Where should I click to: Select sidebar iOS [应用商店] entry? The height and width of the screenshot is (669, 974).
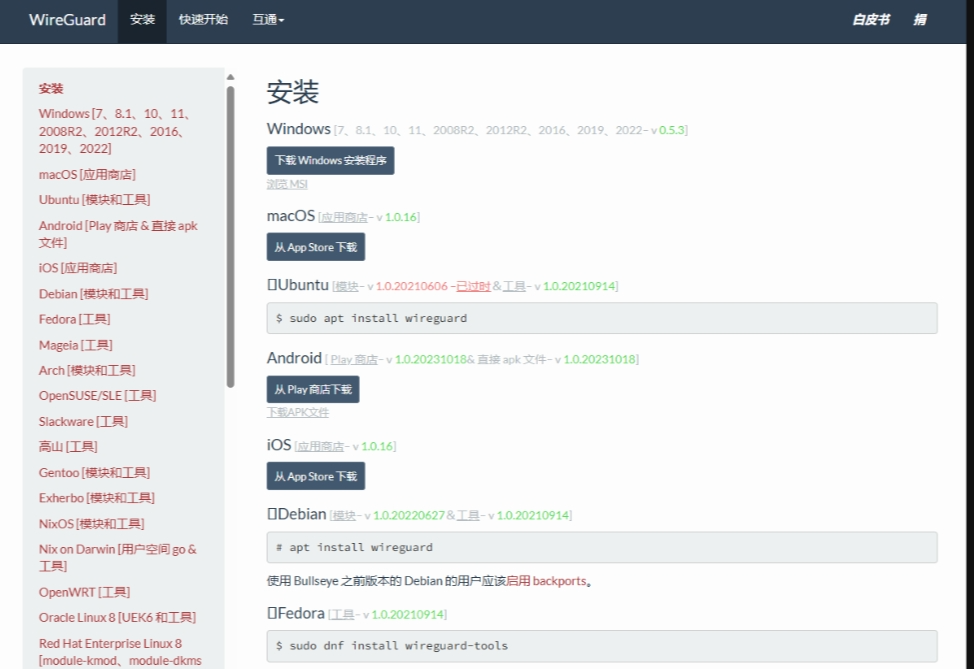click(x=78, y=268)
